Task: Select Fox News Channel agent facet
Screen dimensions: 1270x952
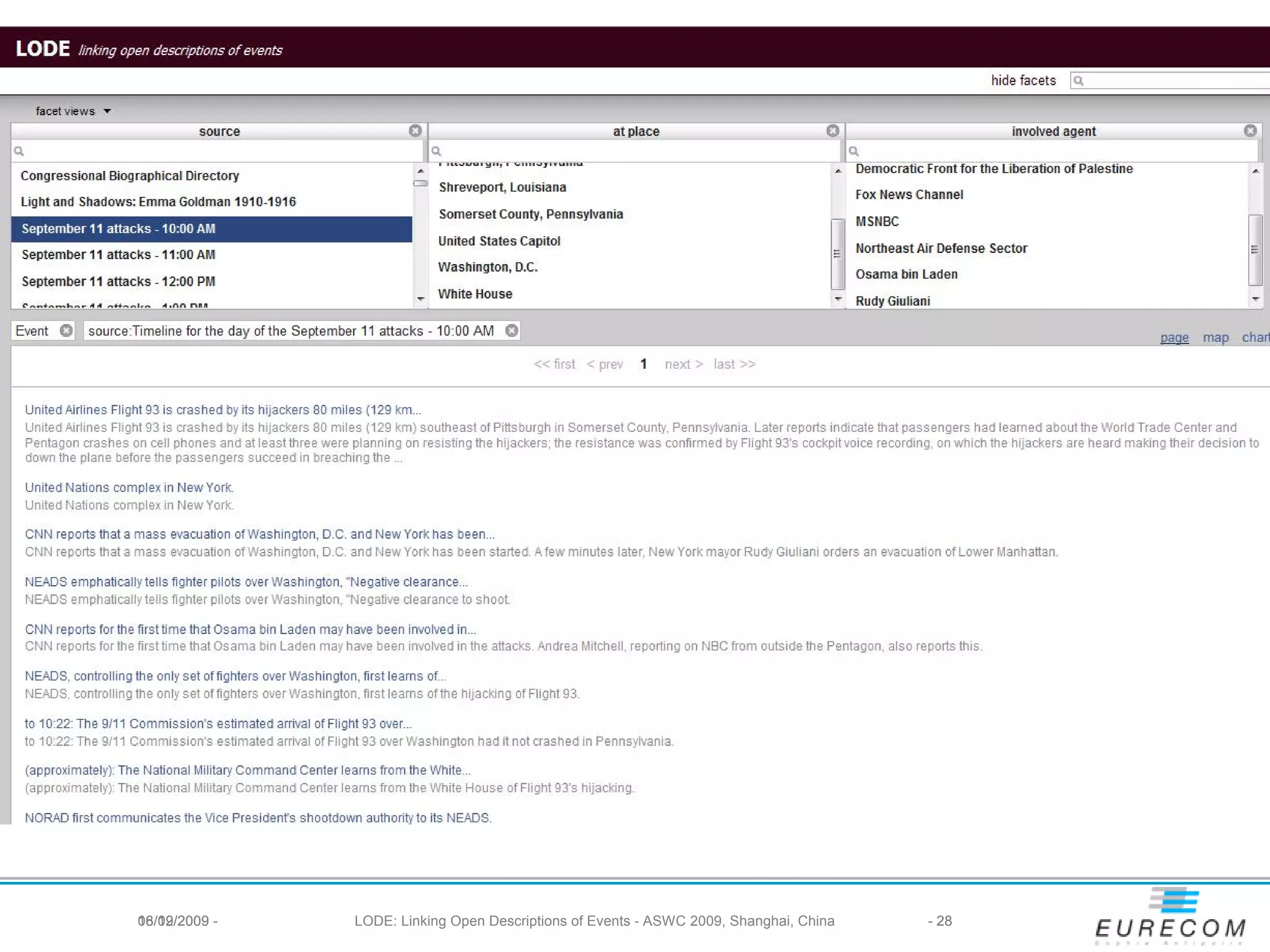Action: pos(909,195)
